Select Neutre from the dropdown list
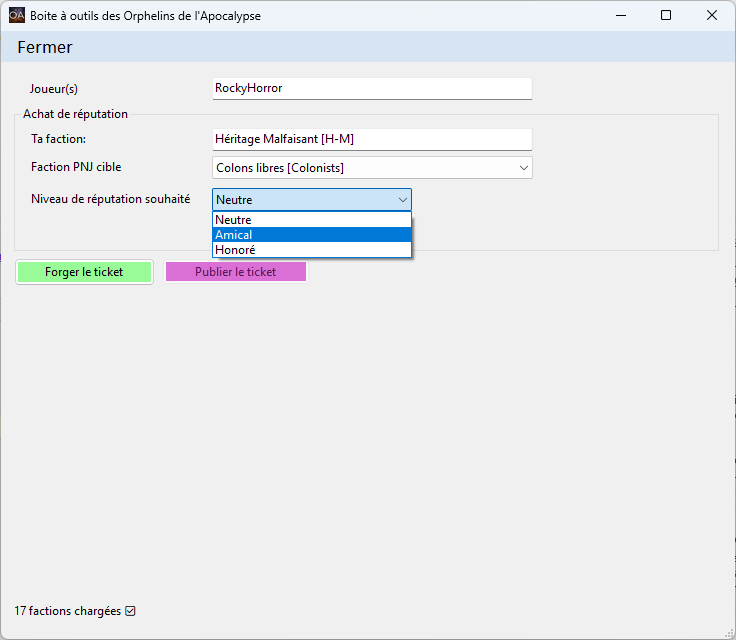Screen dimensions: 736x640 point(311,220)
